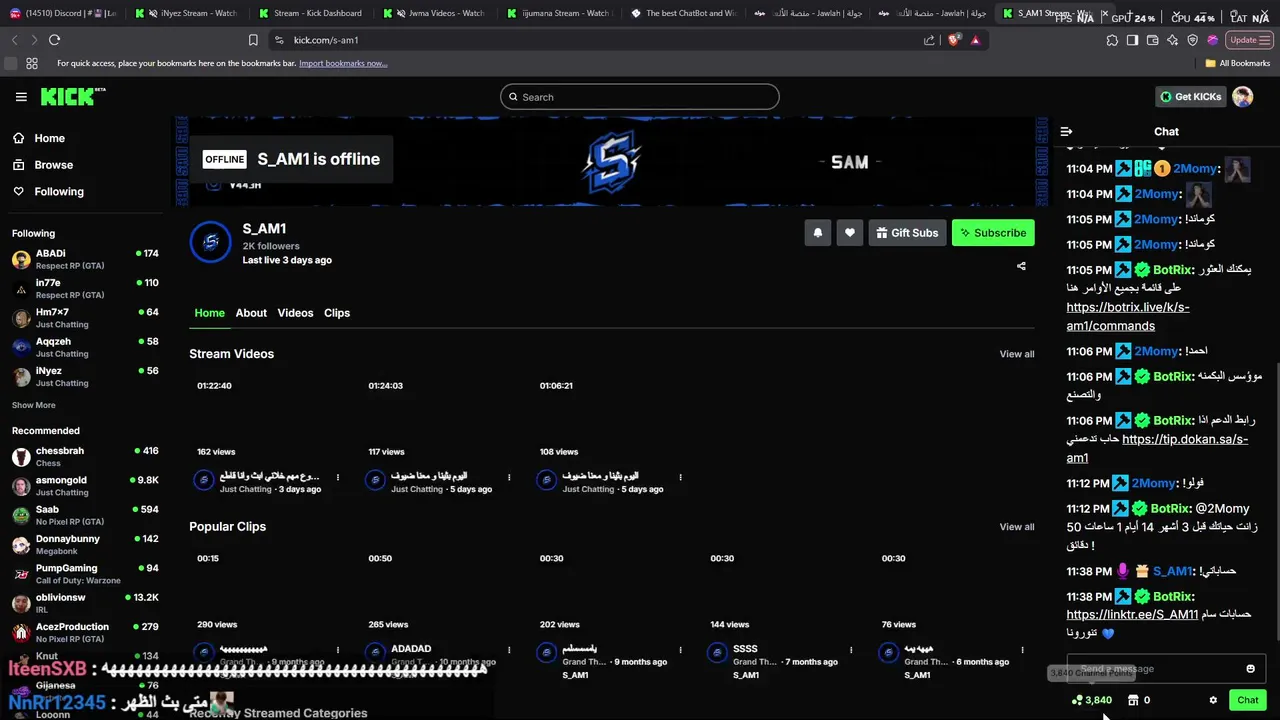The height and width of the screenshot is (720, 1280).
Task: Open options for the 01:24:03 video
Action: pyautogui.click(x=509, y=477)
